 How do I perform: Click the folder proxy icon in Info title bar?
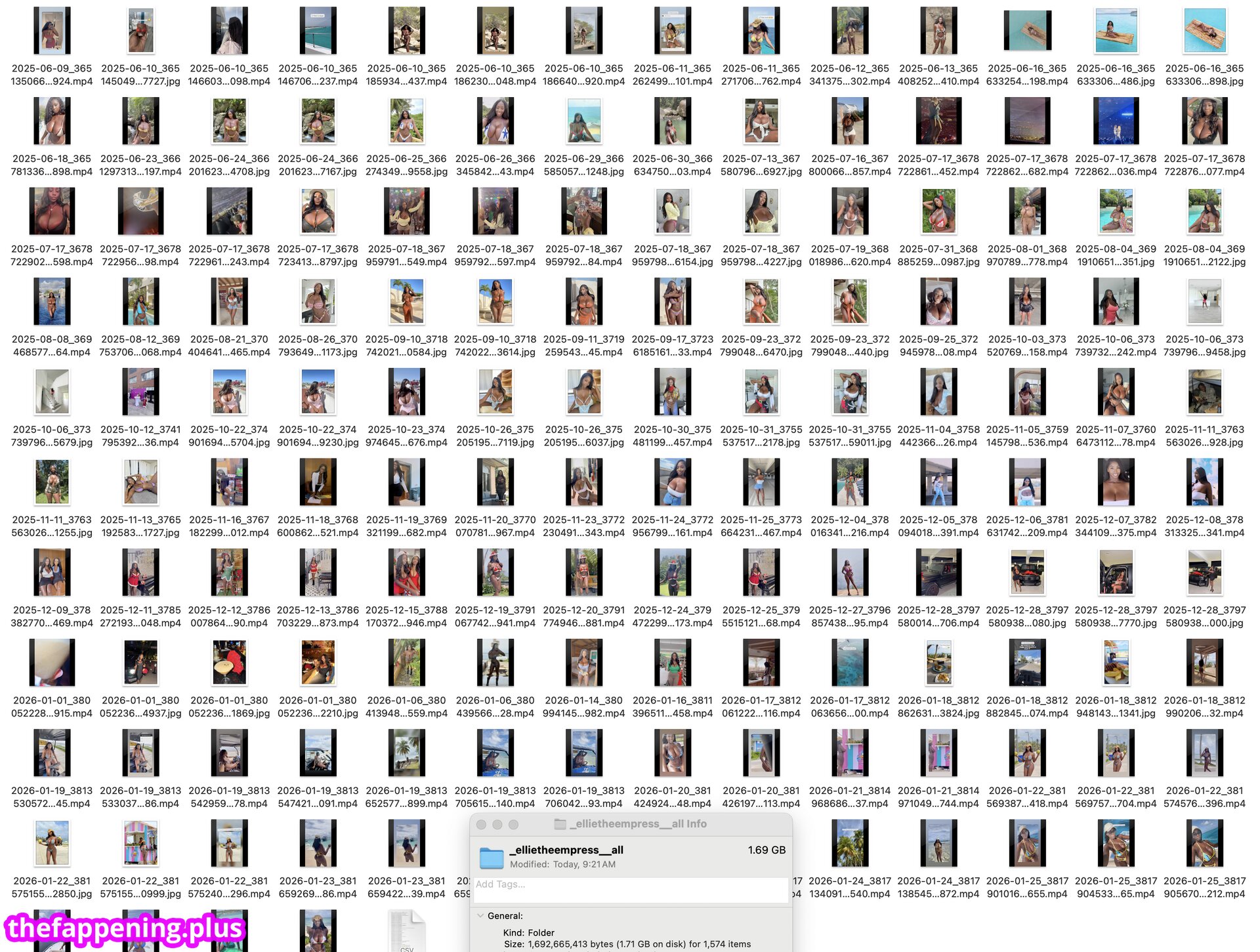pyautogui.click(x=560, y=824)
